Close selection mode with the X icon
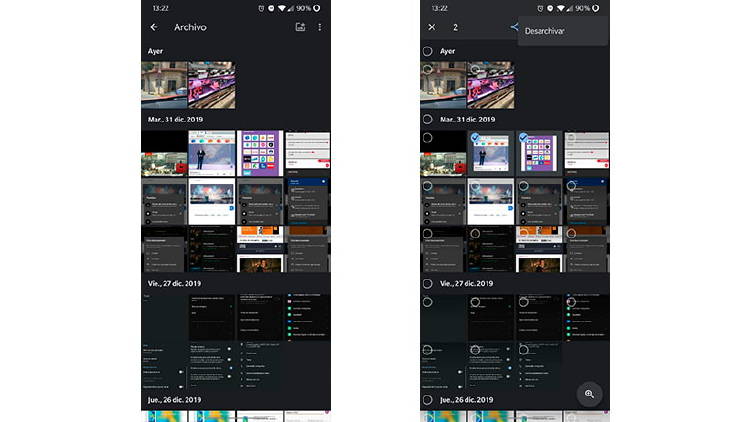 (431, 27)
